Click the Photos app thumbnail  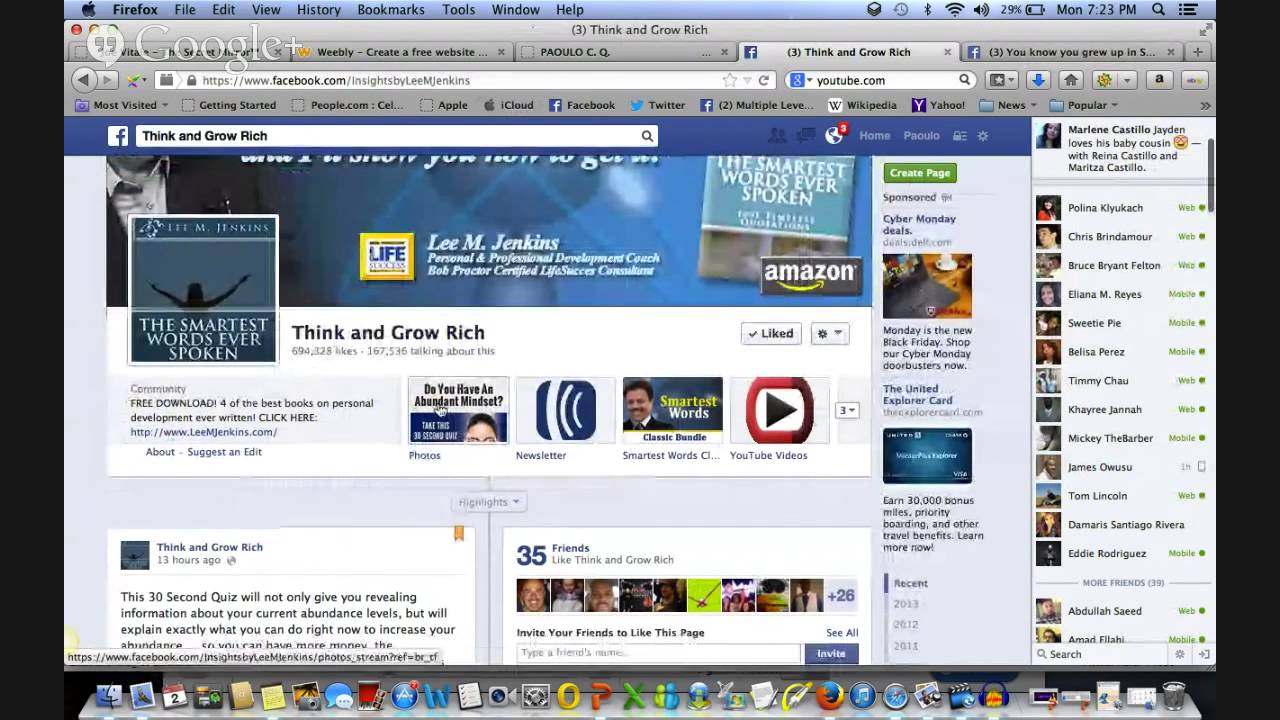pyautogui.click(x=458, y=410)
